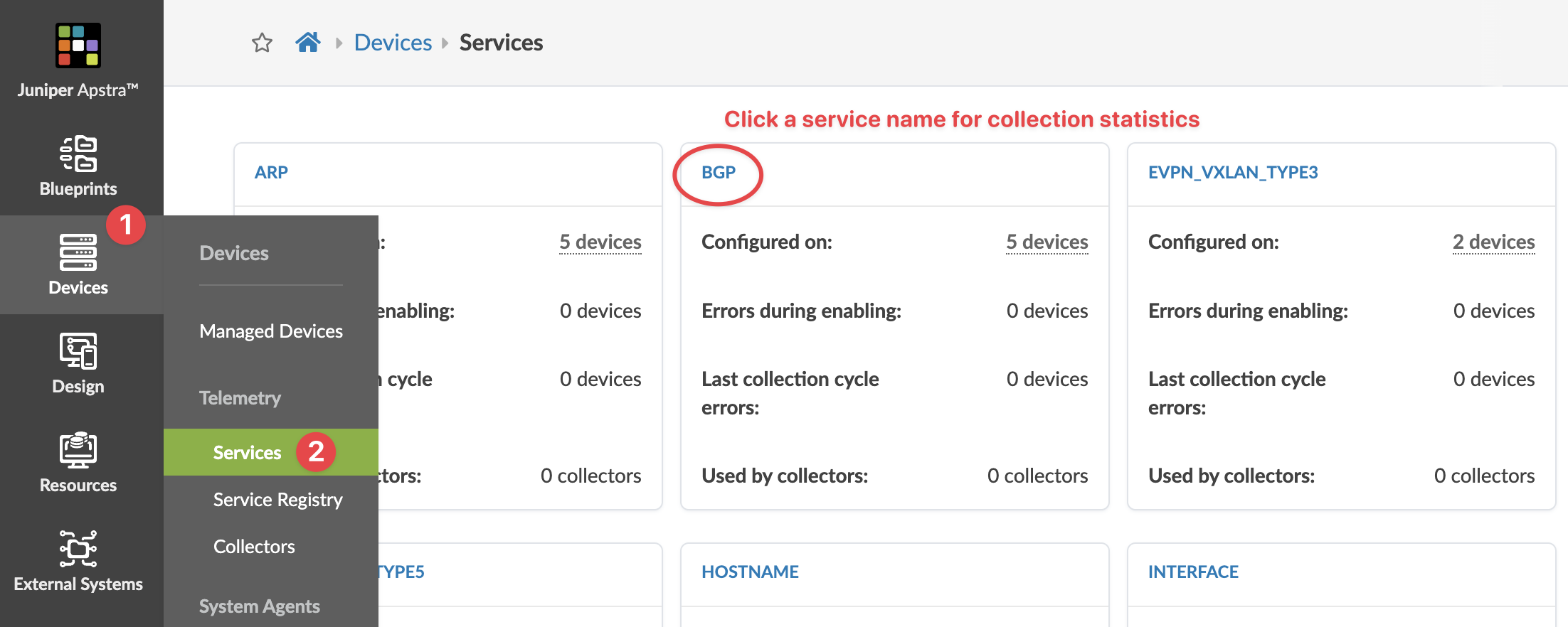This screenshot has width=1568, height=627.
Task: Click EVPN_VXLAN_TYPE3's 2 devices link
Action: pyautogui.click(x=1493, y=242)
